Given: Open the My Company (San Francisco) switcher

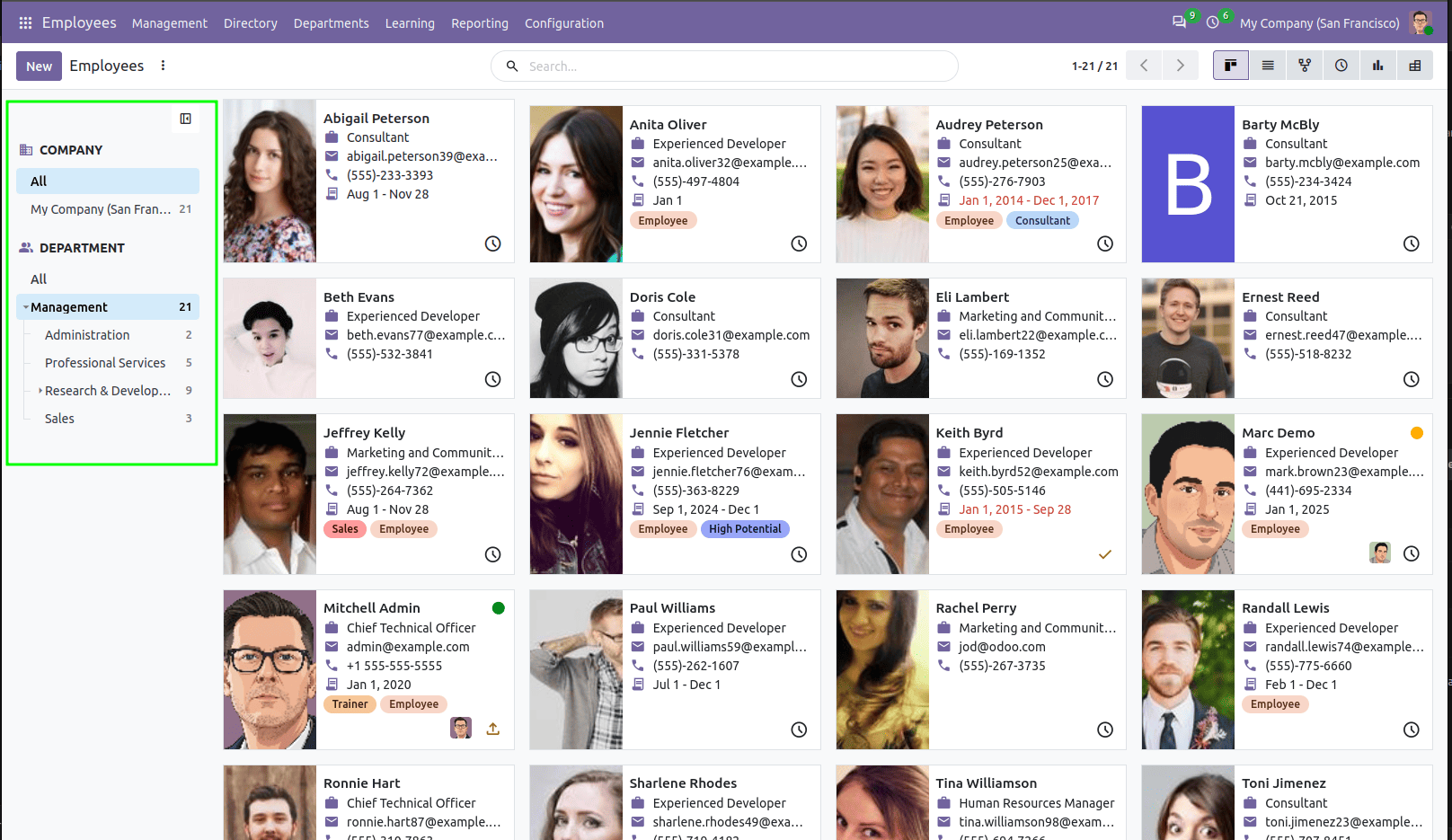Looking at the screenshot, I should pyautogui.click(x=1319, y=23).
